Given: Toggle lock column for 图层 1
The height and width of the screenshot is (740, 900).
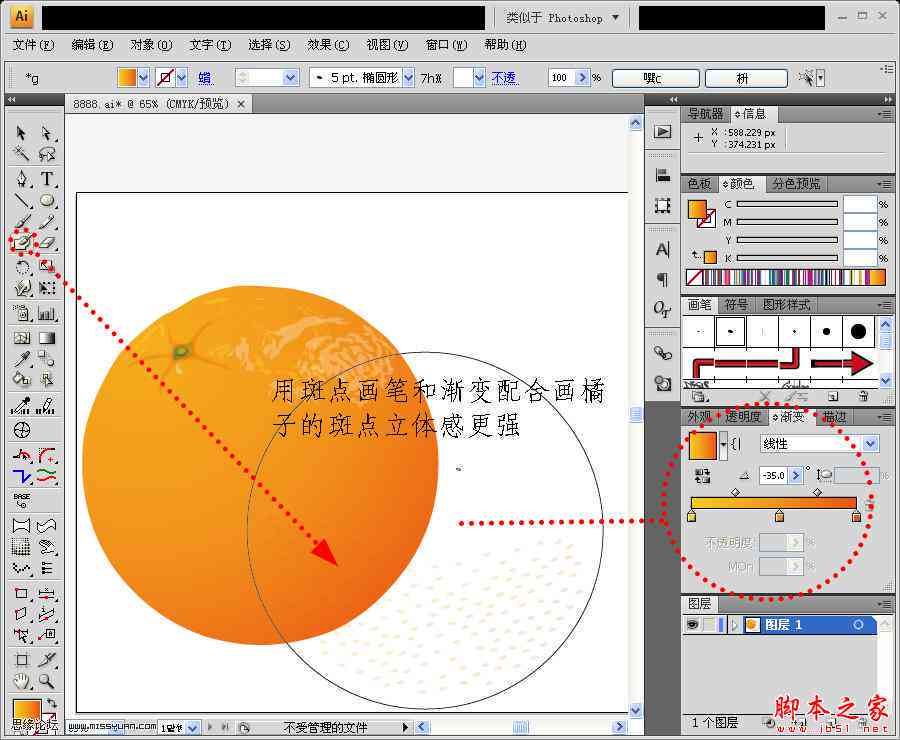Looking at the screenshot, I should click(708, 625).
